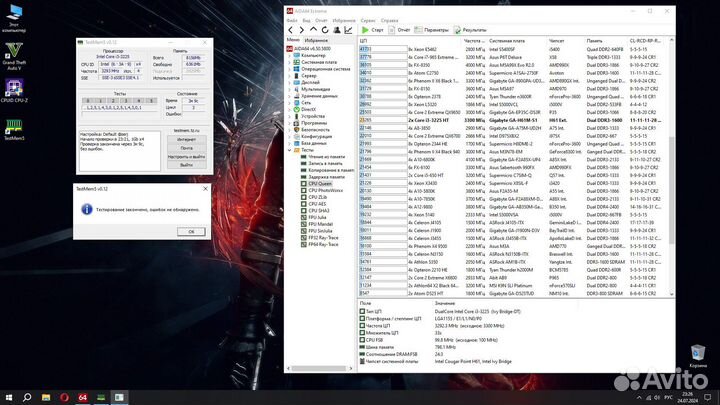Open the Сервис menu in AIDA64
720x405 pixels.
click(368, 21)
